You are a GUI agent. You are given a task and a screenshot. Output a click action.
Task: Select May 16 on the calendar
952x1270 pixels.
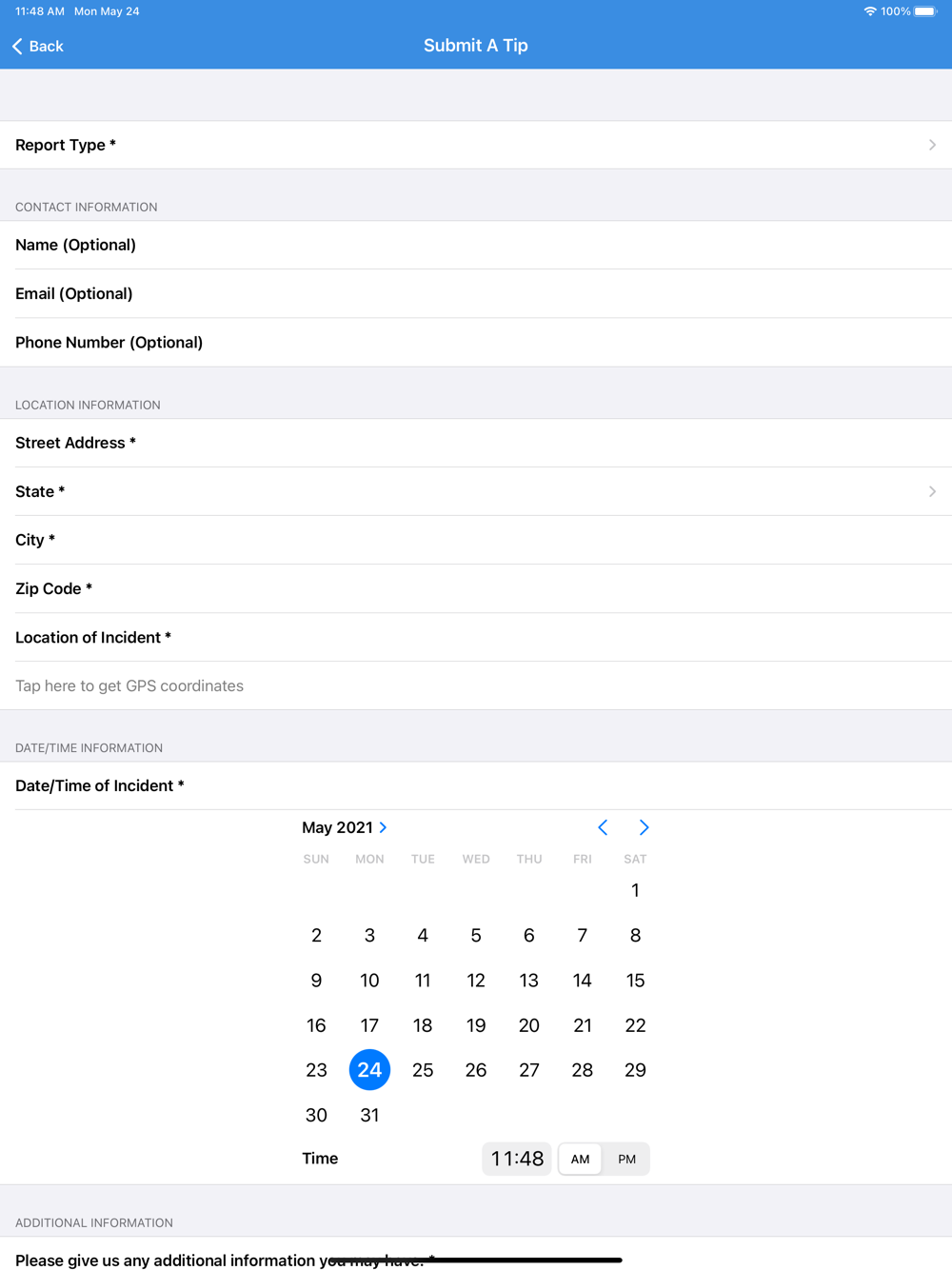click(316, 1025)
